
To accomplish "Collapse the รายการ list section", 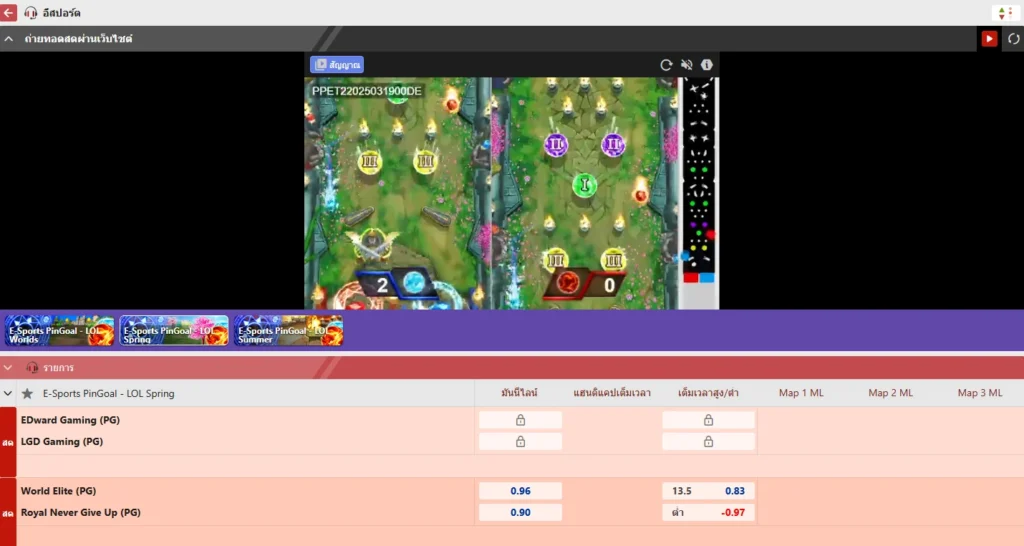I will 8,368.
